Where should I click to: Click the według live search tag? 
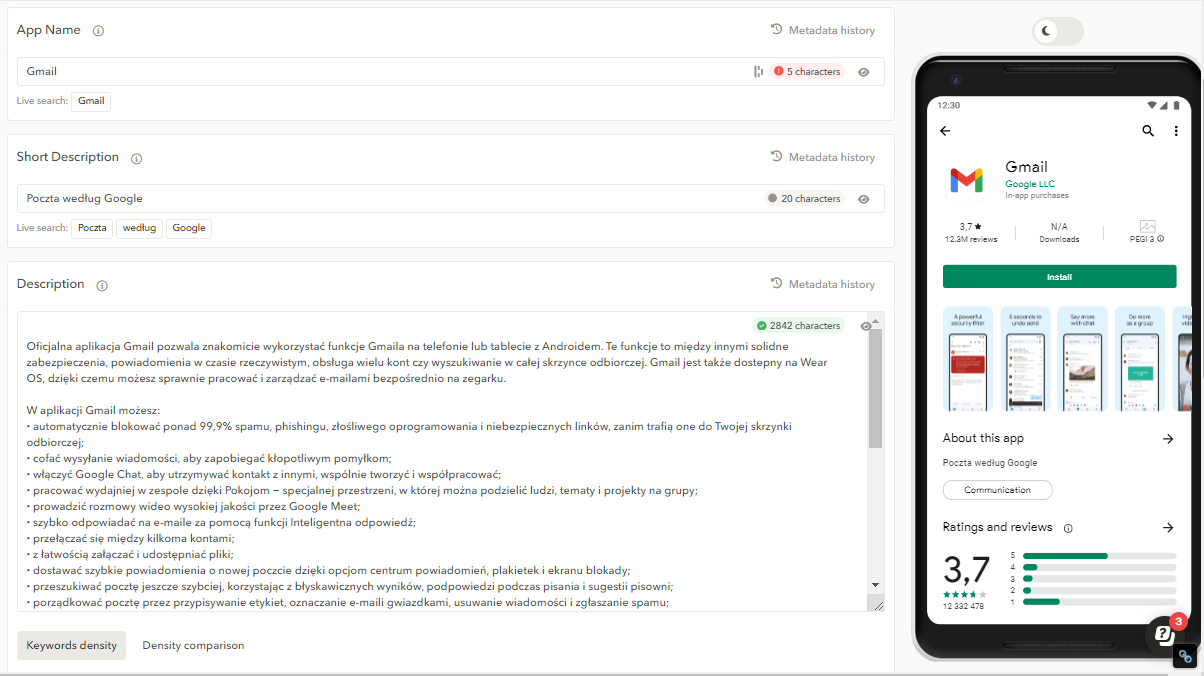click(139, 228)
